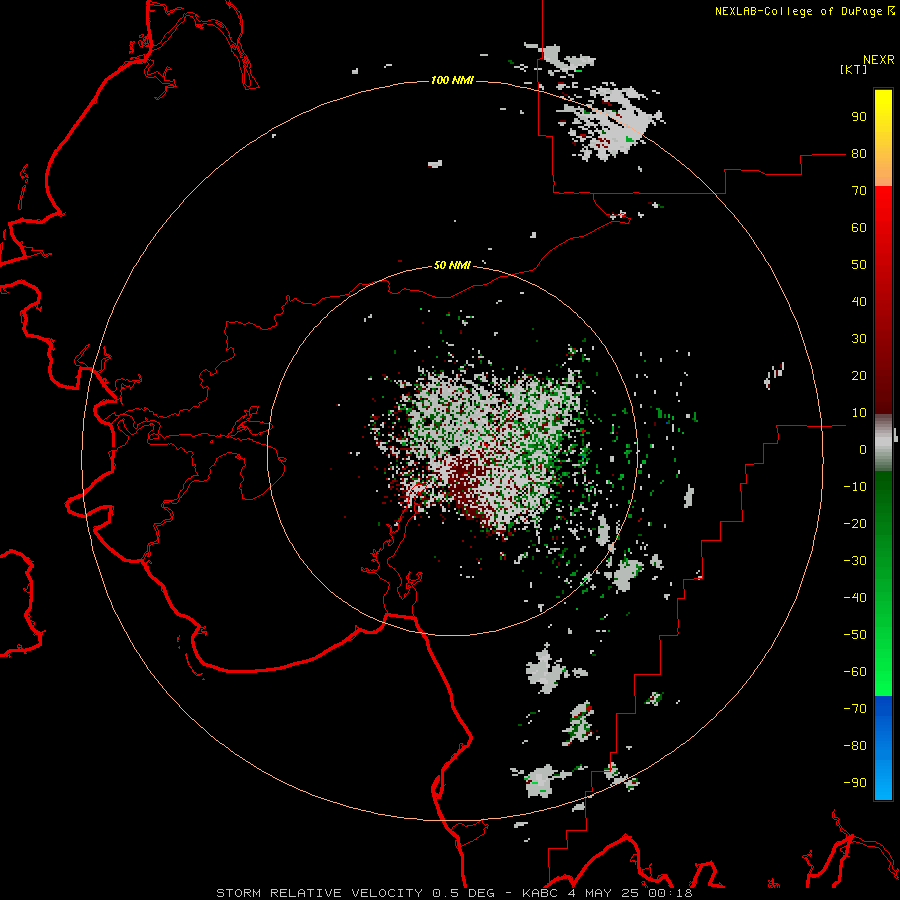Click the 10 value on the velocity scale

coord(859,413)
